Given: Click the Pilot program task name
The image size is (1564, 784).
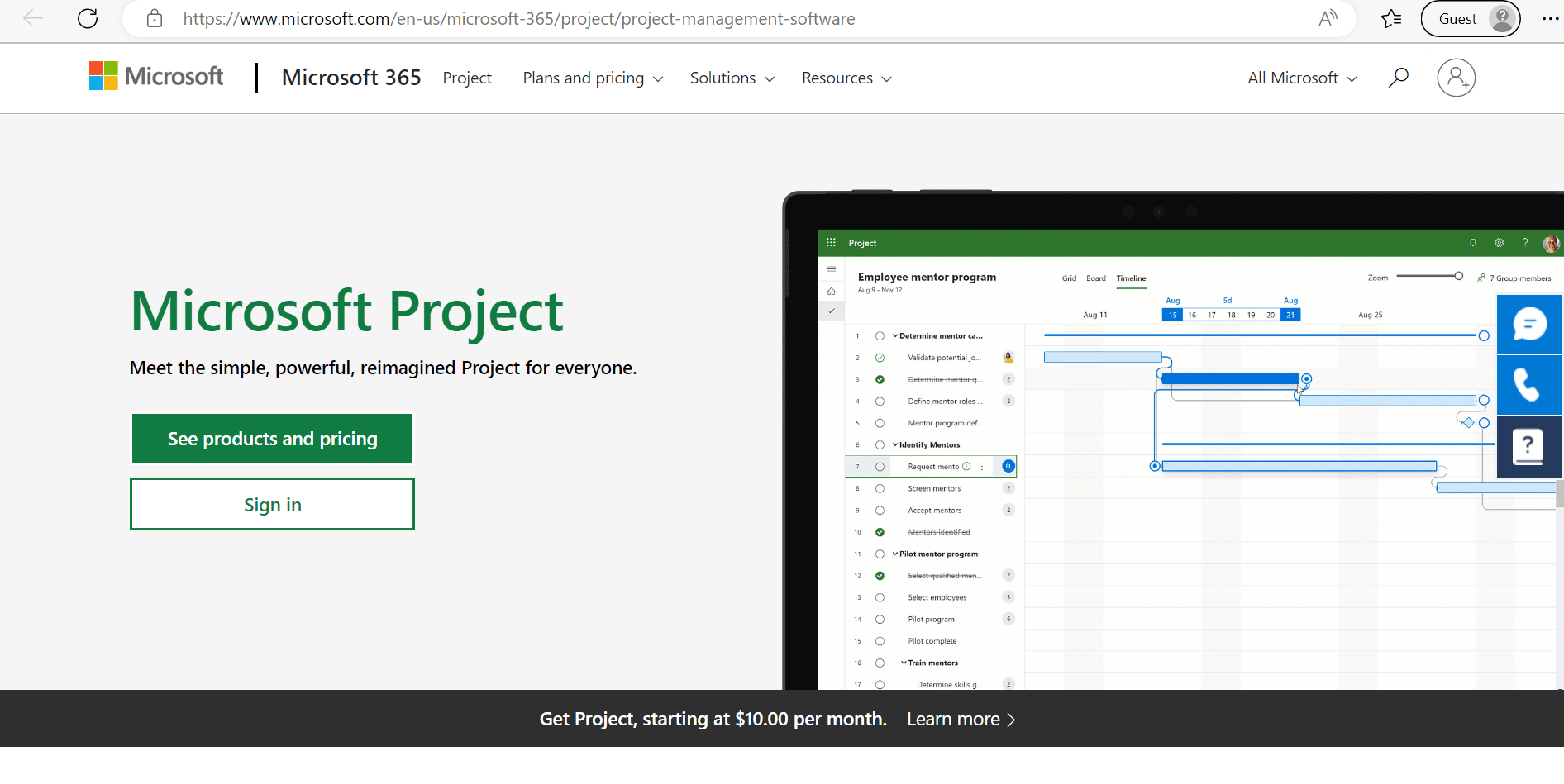Looking at the screenshot, I should point(931,620).
